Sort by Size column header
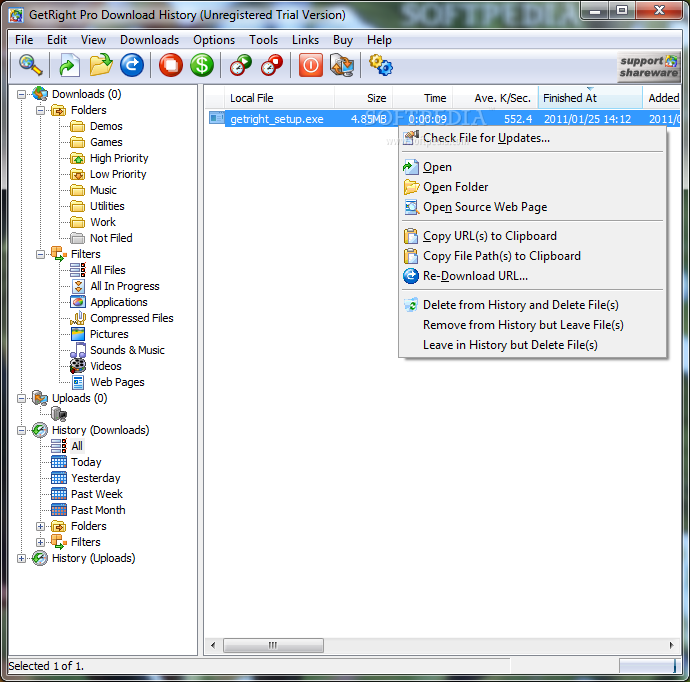Screen dimensions: 690x682 click(363, 98)
